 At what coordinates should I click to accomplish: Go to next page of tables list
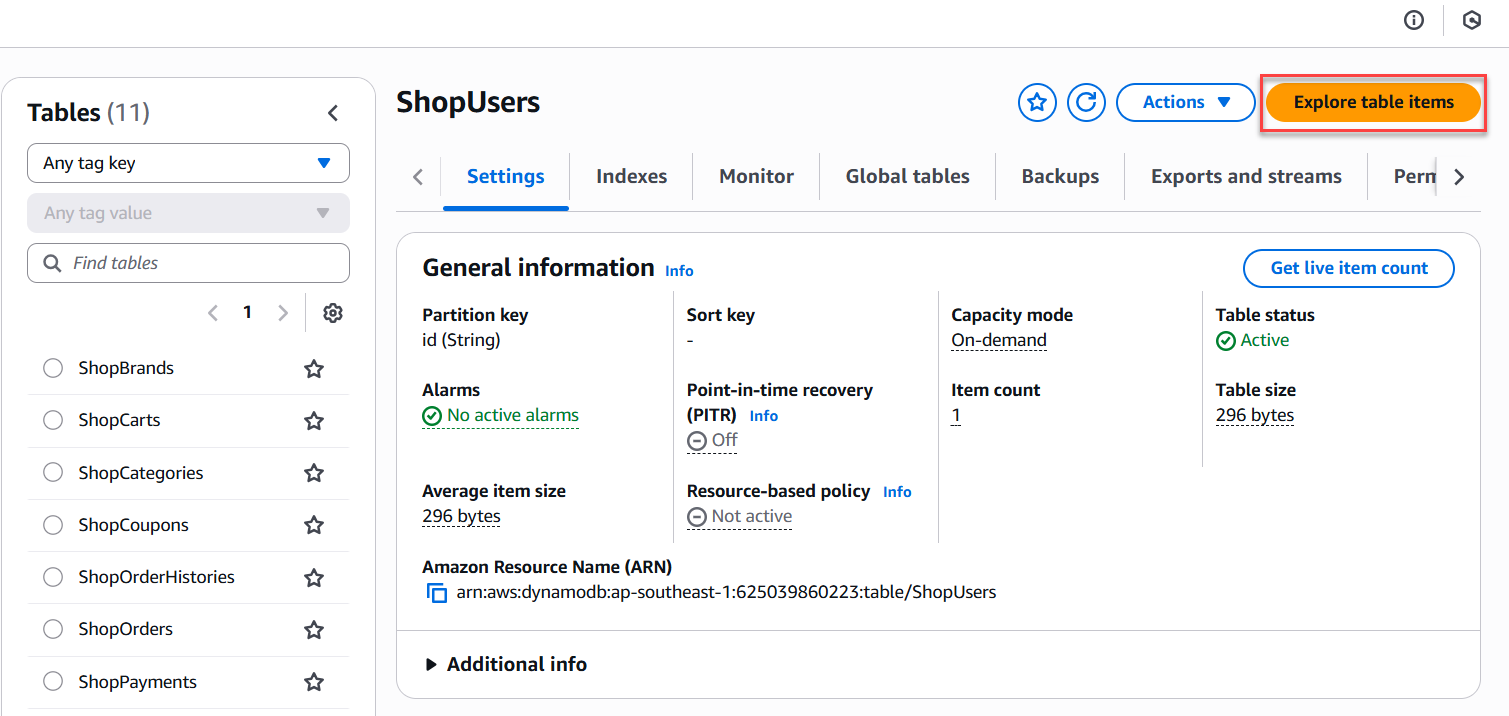pyautogui.click(x=283, y=313)
